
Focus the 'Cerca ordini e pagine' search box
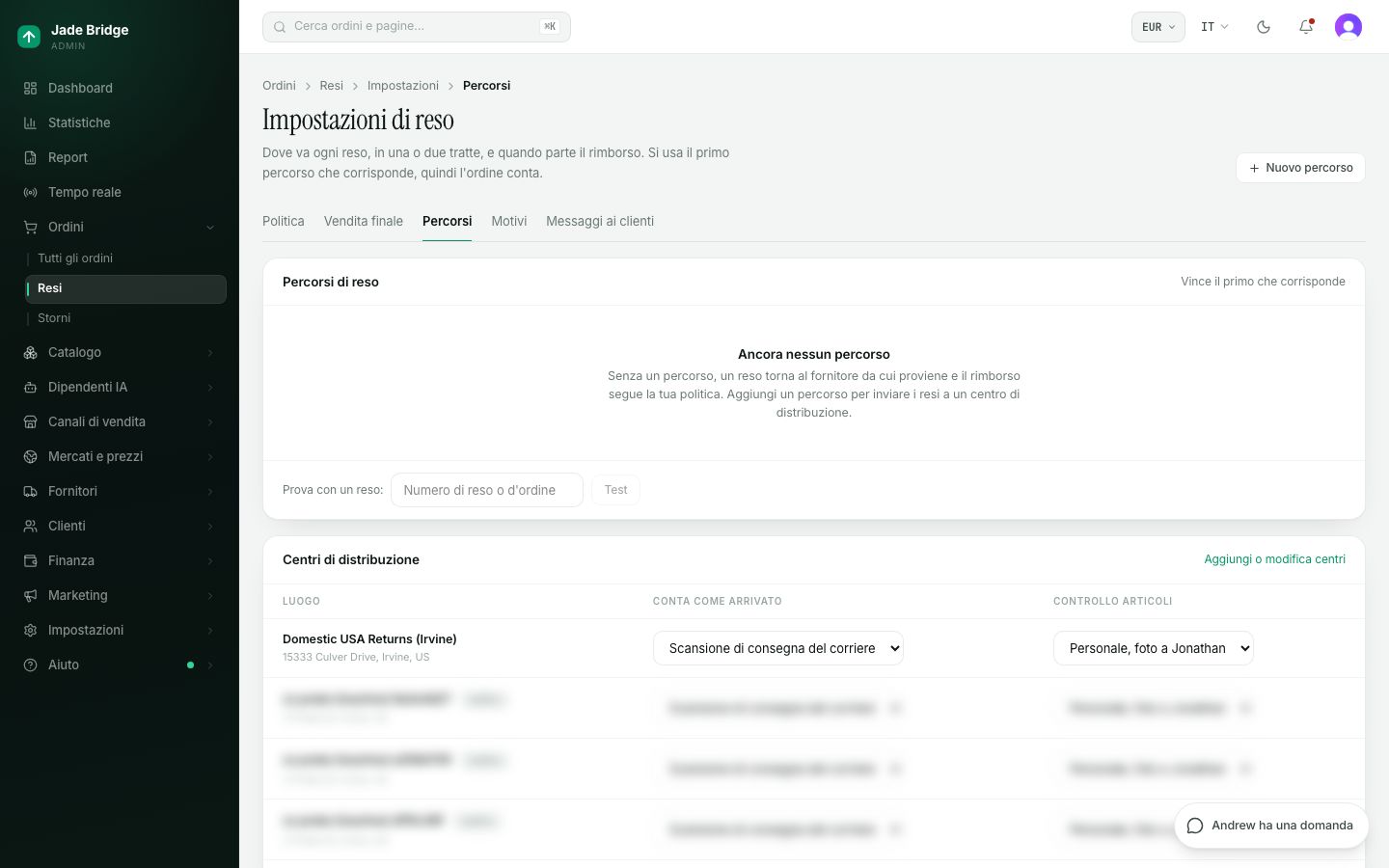pyautogui.click(x=417, y=27)
